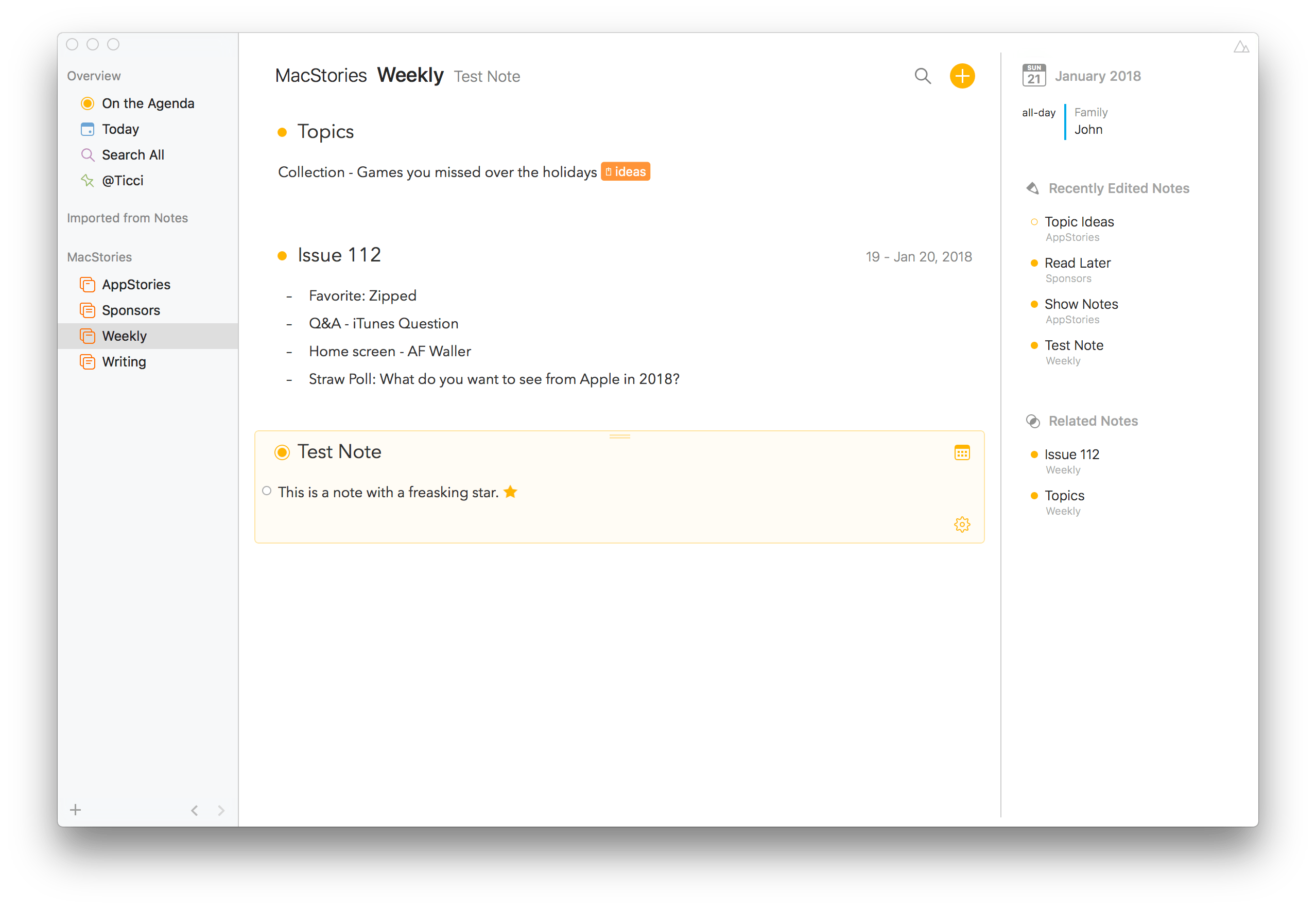The width and height of the screenshot is (1316, 909).
Task: Open Test Note from Recently Edited Notes
Action: [1073, 345]
